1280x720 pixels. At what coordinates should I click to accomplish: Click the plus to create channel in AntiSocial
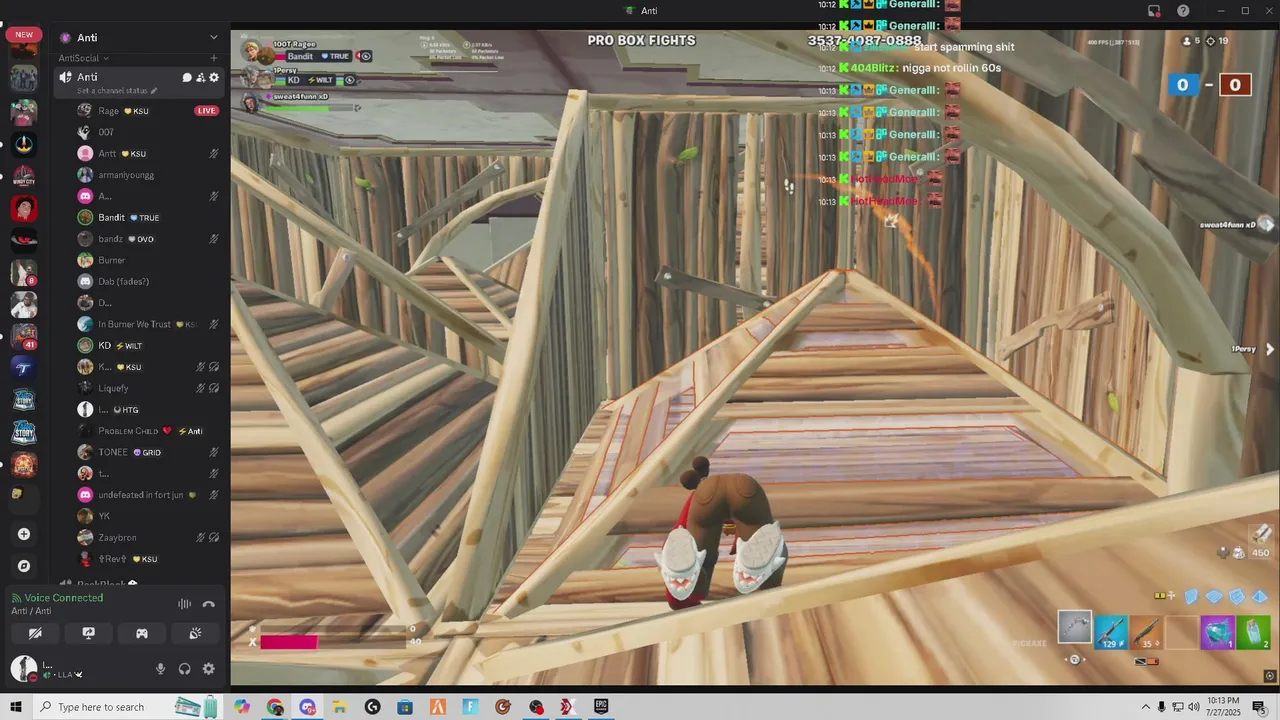pyautogui.click(x=214, y=58)
